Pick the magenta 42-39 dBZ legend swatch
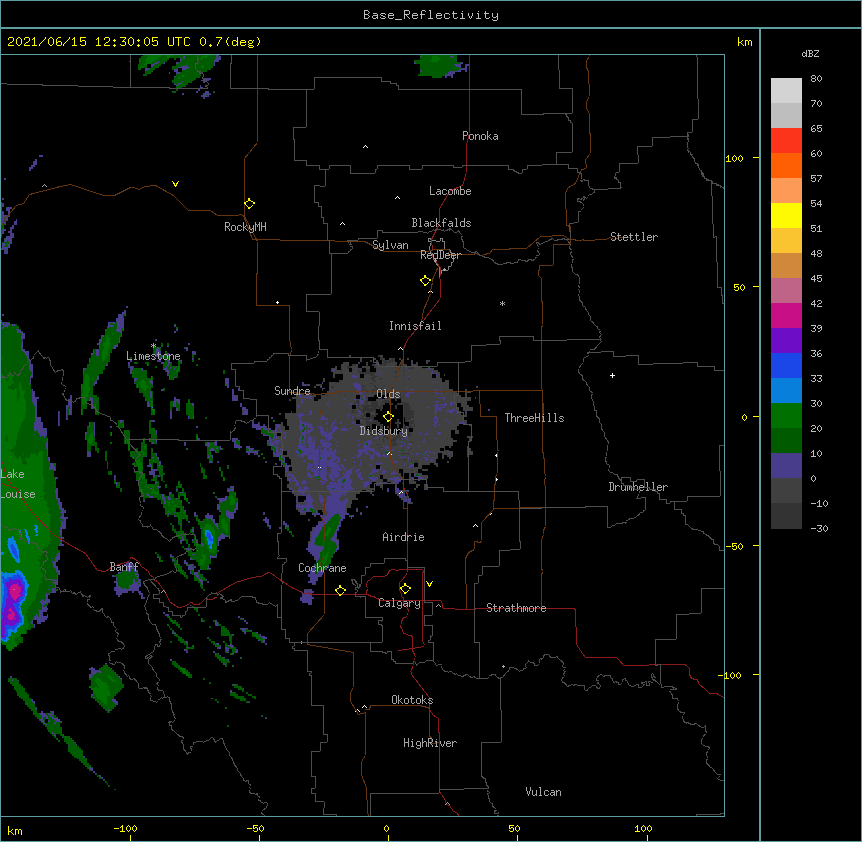The image size is (862, 842). tap(786, 315)
